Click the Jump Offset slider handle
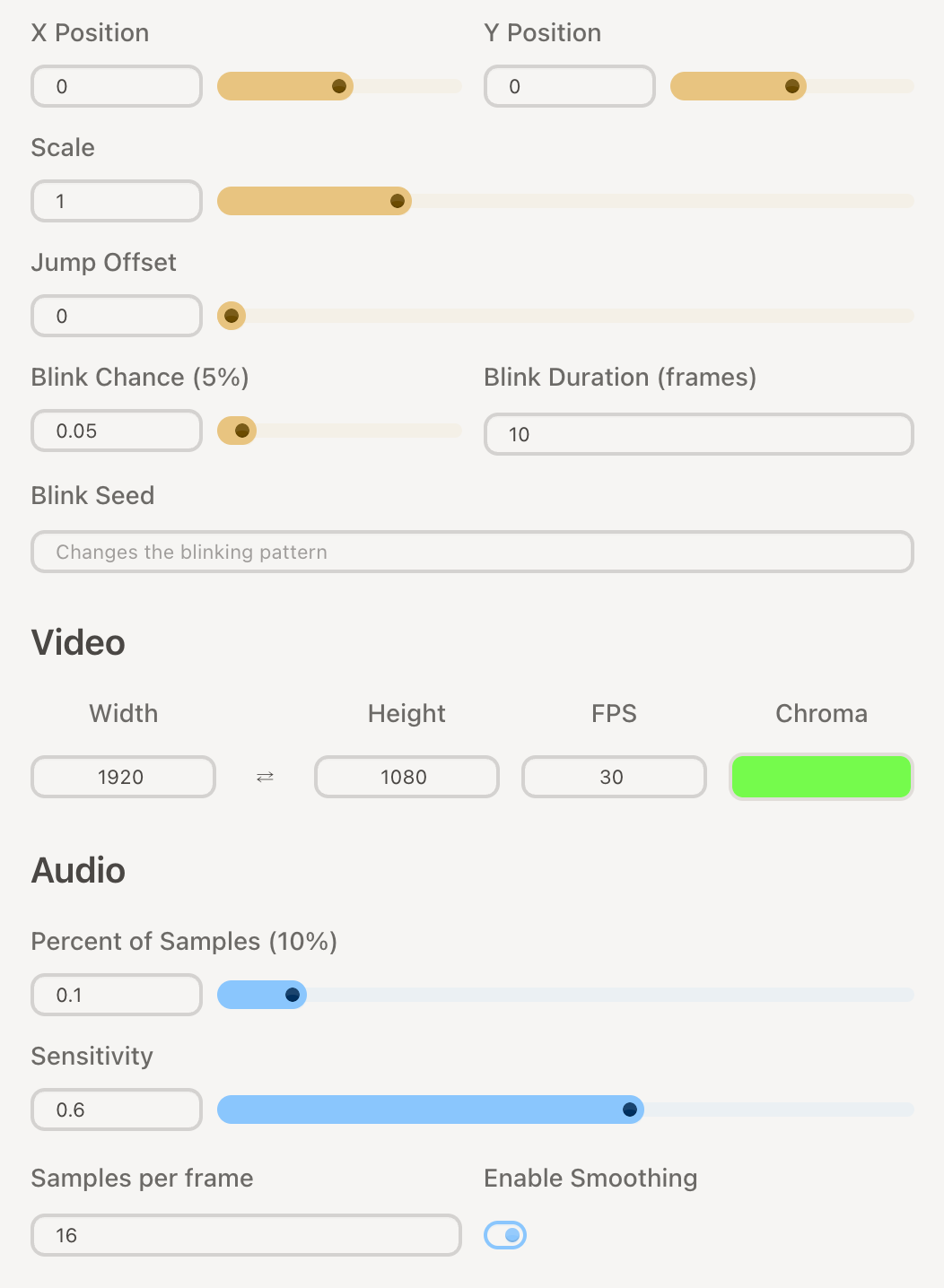This screenshot has width=944, height=1288. click(x=232, y=316)
